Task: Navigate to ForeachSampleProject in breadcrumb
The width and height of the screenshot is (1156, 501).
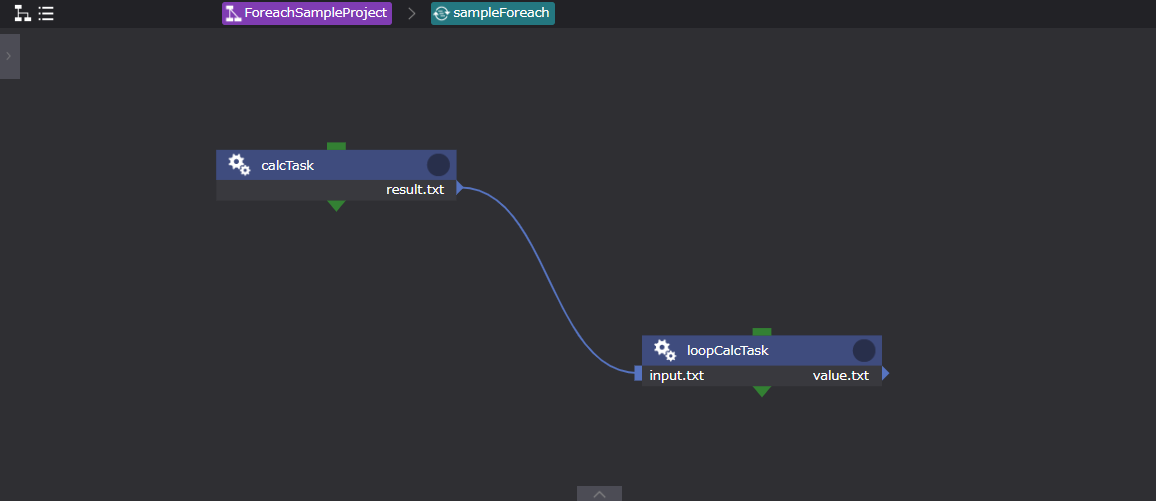Action: coord(315,14)
